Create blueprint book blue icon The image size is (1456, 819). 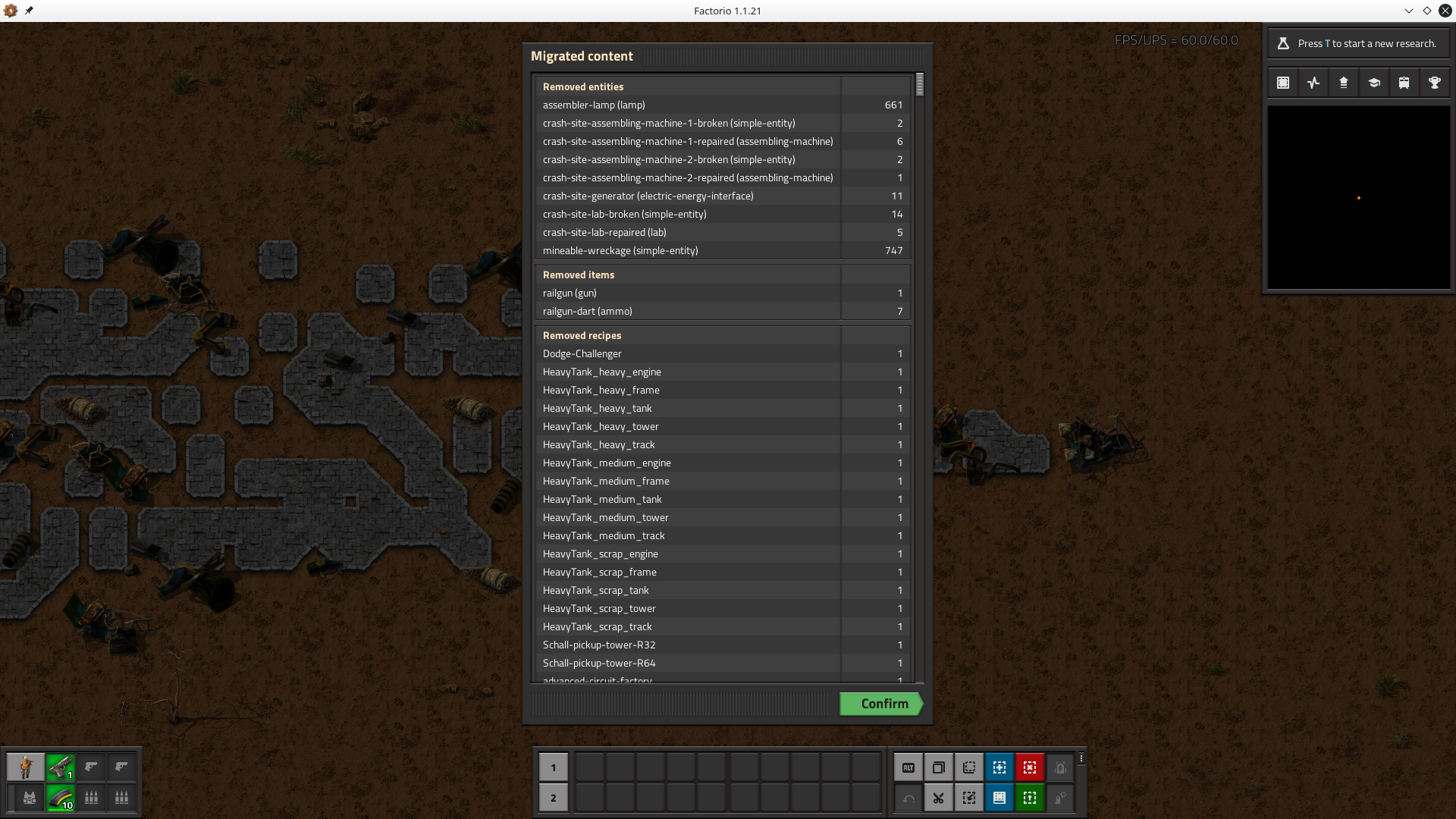(999, 798)
